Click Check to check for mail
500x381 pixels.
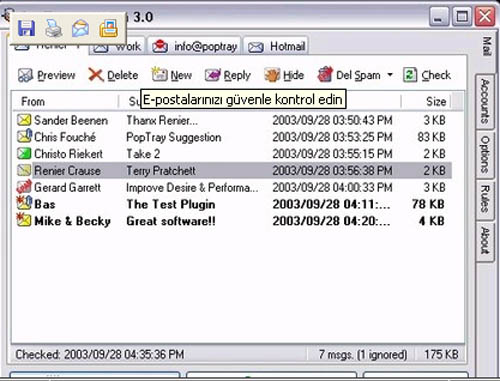coord(427,75)
